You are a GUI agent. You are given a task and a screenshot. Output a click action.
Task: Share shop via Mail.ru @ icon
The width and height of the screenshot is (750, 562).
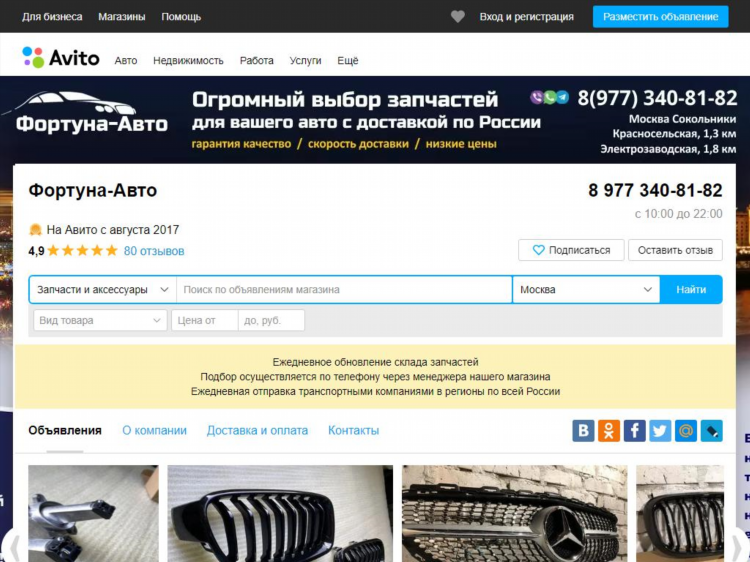[686, 431]
